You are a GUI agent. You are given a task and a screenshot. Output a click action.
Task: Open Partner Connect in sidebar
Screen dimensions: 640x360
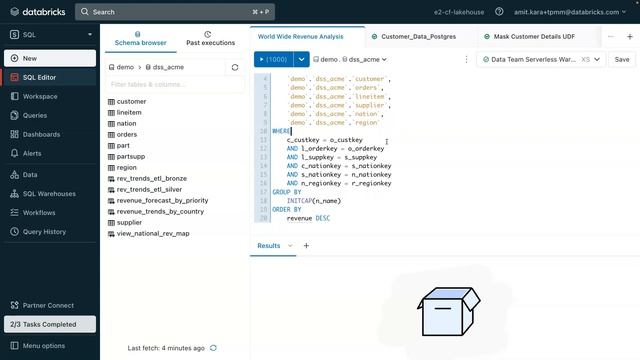[50, 305]
